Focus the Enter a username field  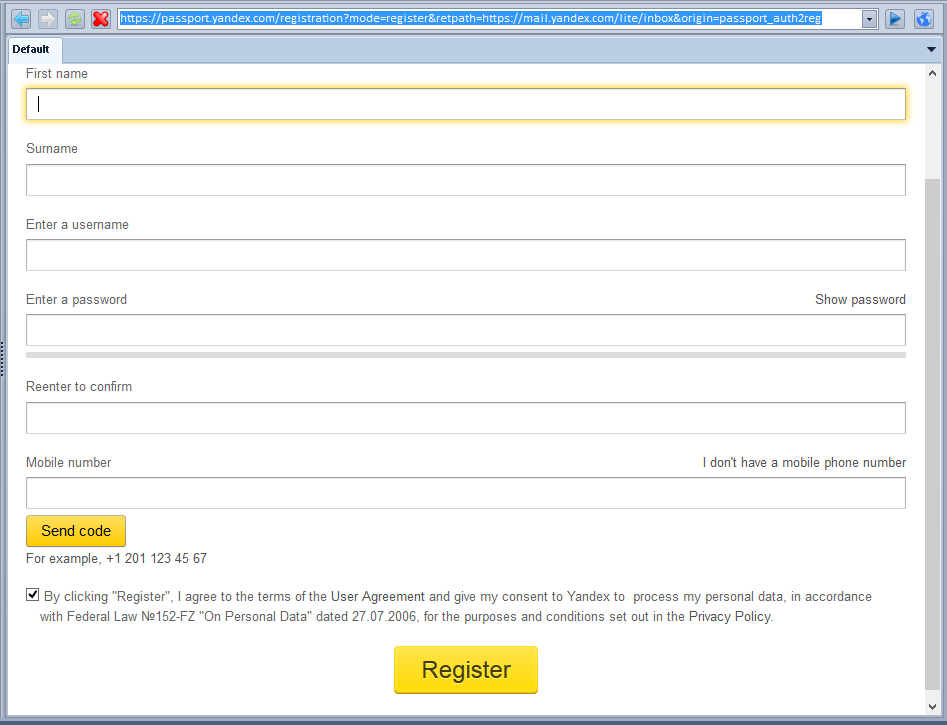point(465,255)
